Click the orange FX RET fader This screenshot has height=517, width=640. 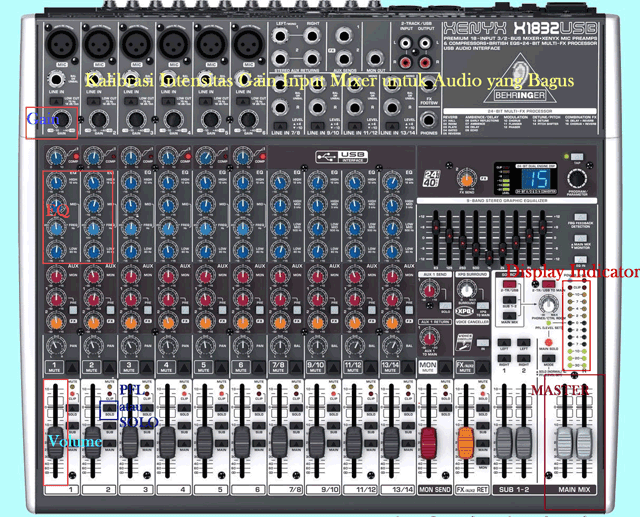tap(466, 443)
